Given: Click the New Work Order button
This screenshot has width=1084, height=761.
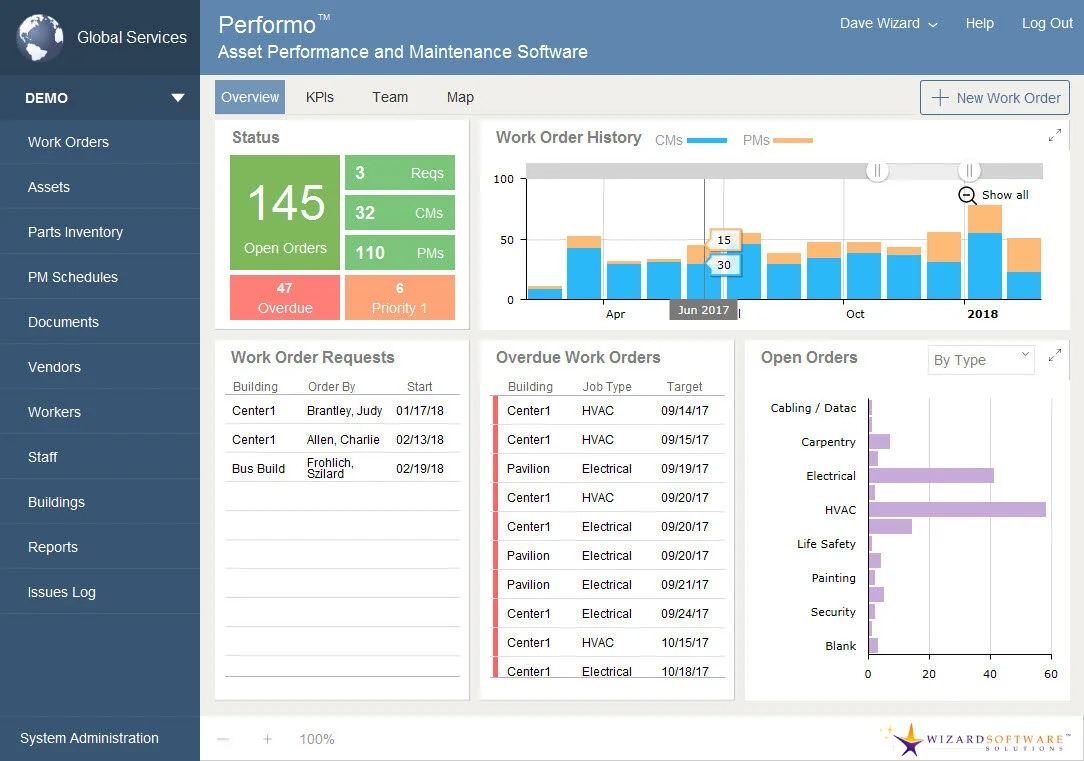Looking at the screenshot, I should [x=994, y=98].
